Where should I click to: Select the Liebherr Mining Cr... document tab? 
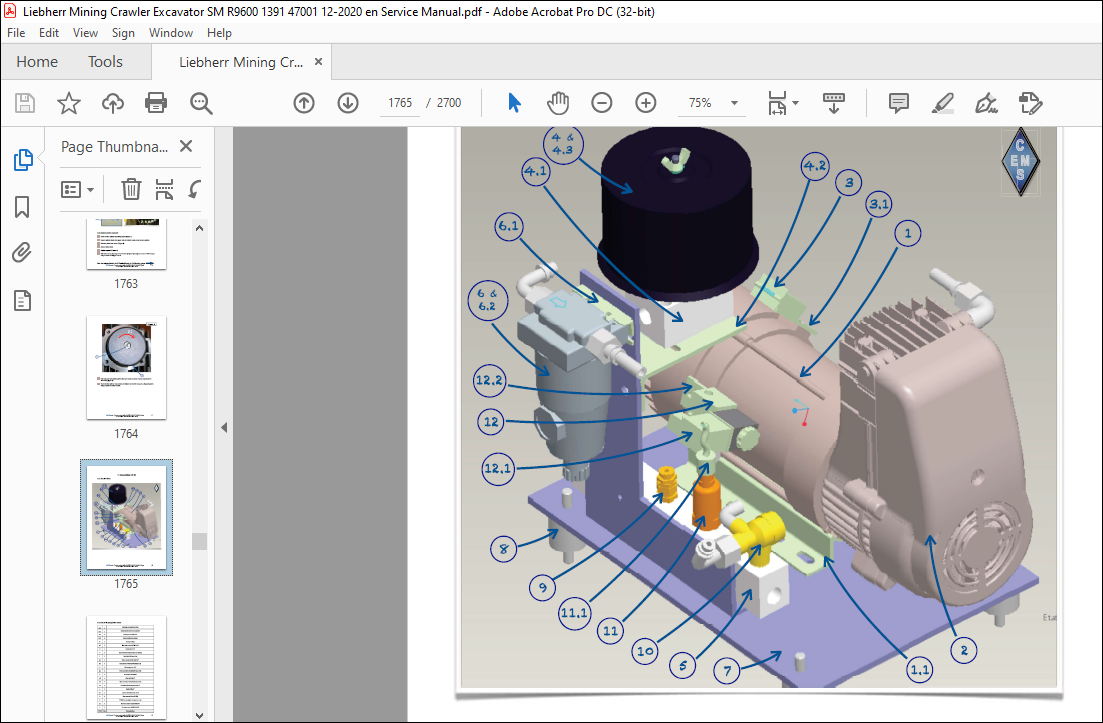[x=241, y=62]
